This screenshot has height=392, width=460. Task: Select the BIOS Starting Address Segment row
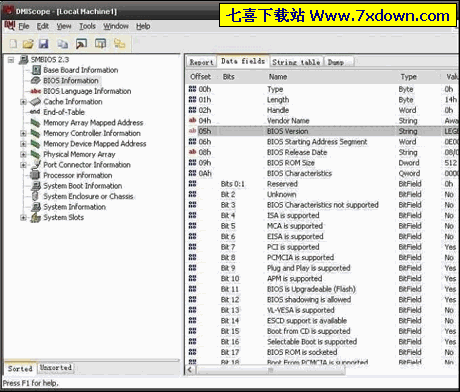[x=323, y=142]
